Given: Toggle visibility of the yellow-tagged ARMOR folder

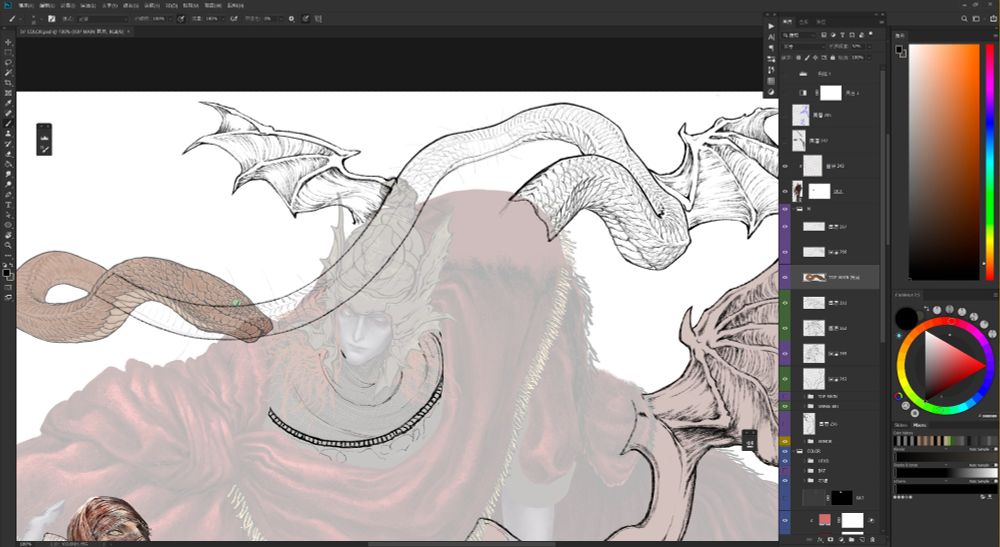Looking at the screenshot, I should (785, 441).
